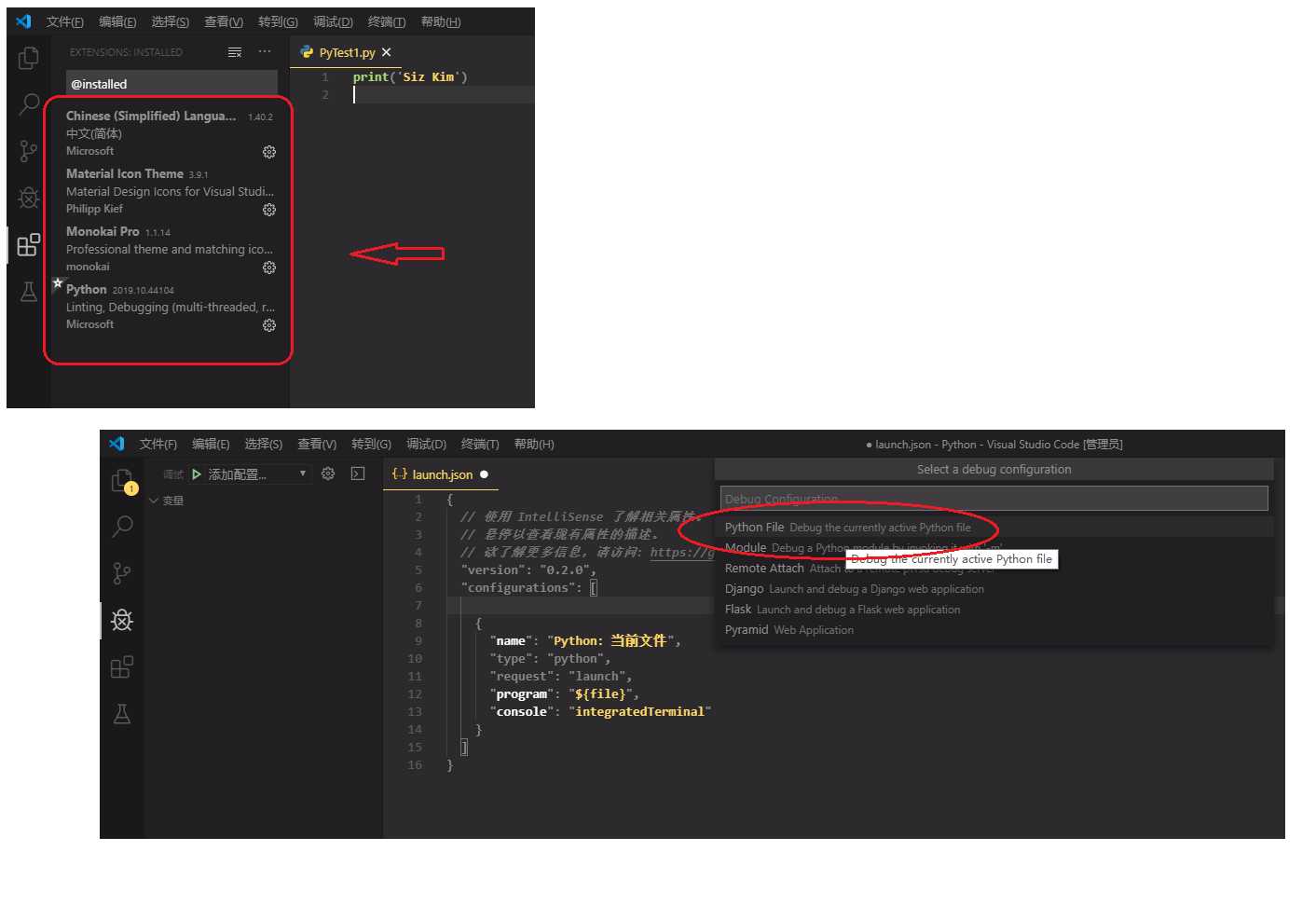Open Search in the top VS Code window
The width and height of the screenshot is (1316, 906).
coord(29,103)
